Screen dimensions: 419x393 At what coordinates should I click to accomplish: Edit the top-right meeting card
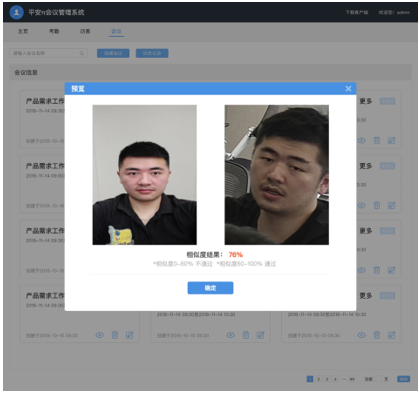(391, 140)
